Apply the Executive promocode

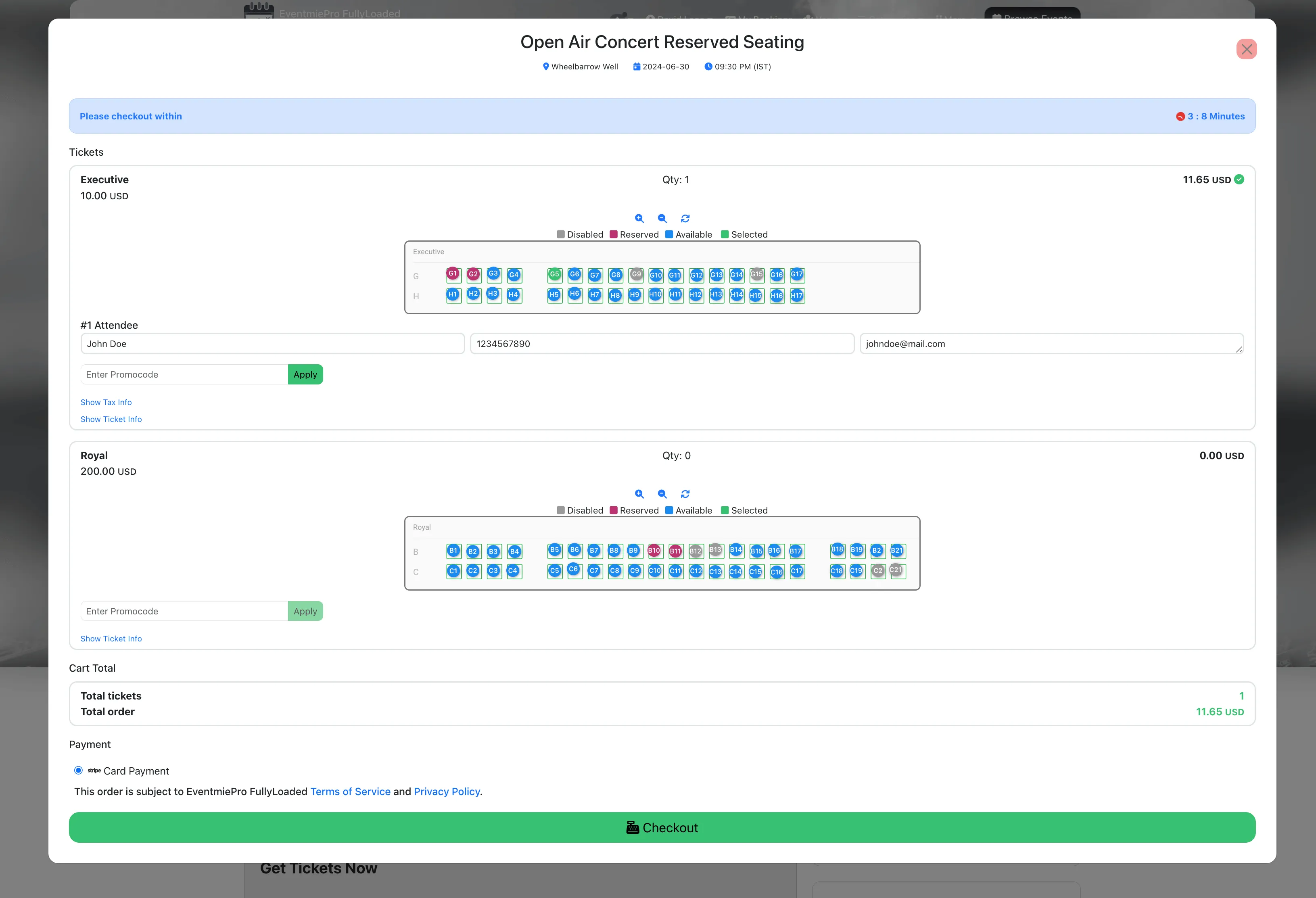pyautogui.click(x=305, y=374)
